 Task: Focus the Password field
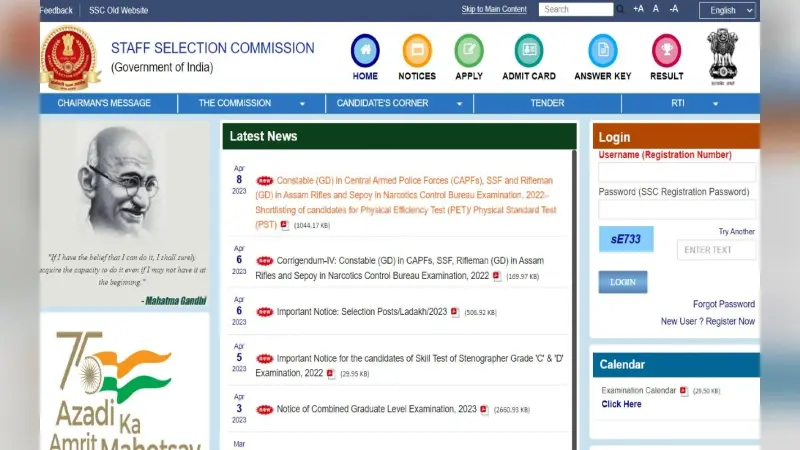point(677,210)
